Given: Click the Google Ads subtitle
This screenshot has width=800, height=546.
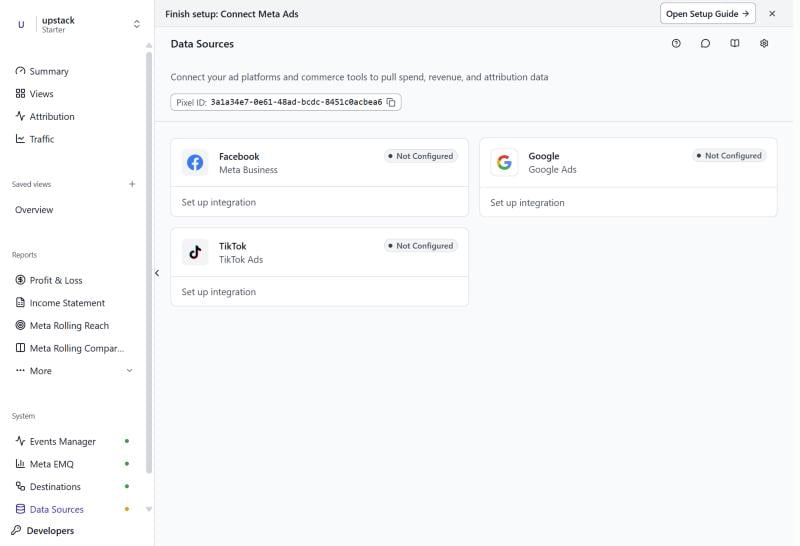Looking at the screenshot, I should 552,169.
